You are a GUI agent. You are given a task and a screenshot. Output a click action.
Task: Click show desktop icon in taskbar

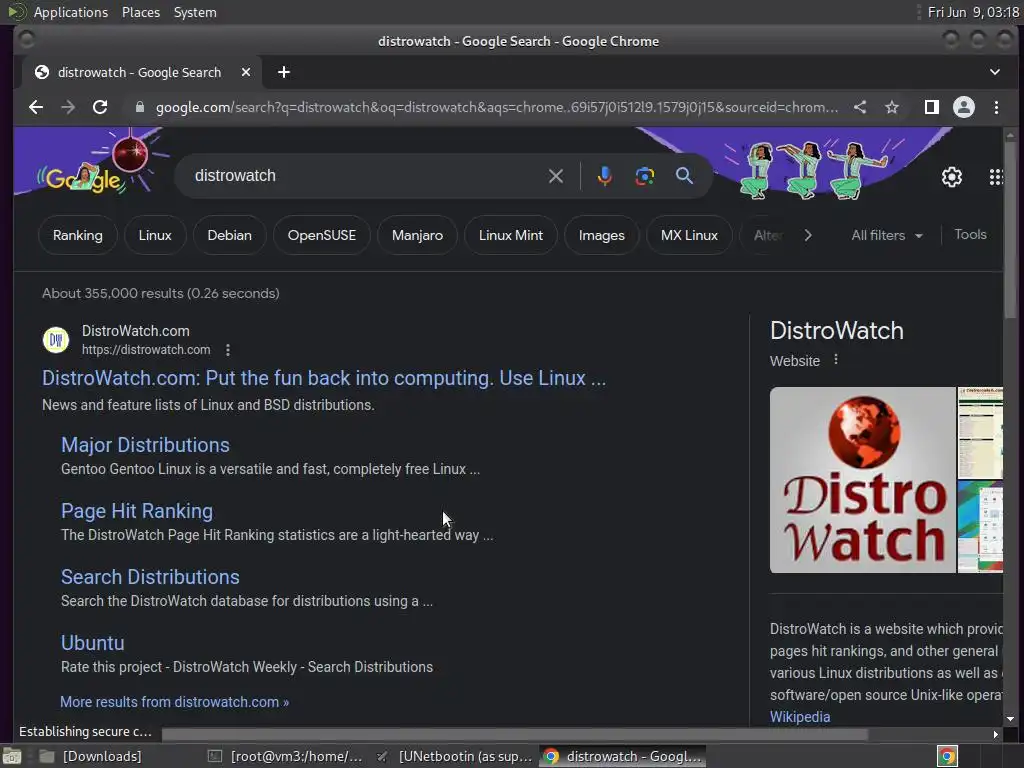click(x=12, y=756)
